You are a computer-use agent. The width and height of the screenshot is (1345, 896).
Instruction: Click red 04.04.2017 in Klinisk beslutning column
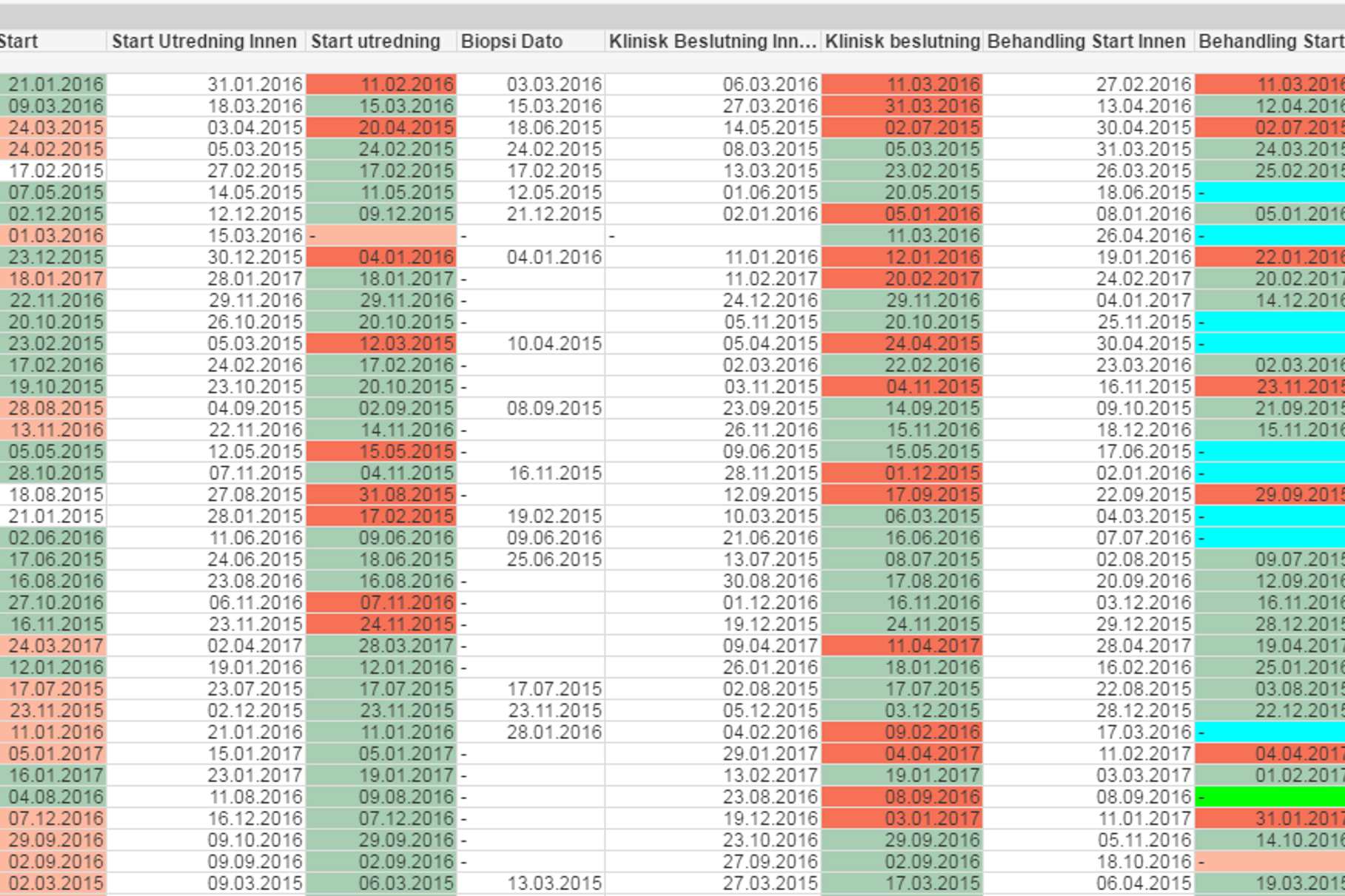click(x=902, y=754)
